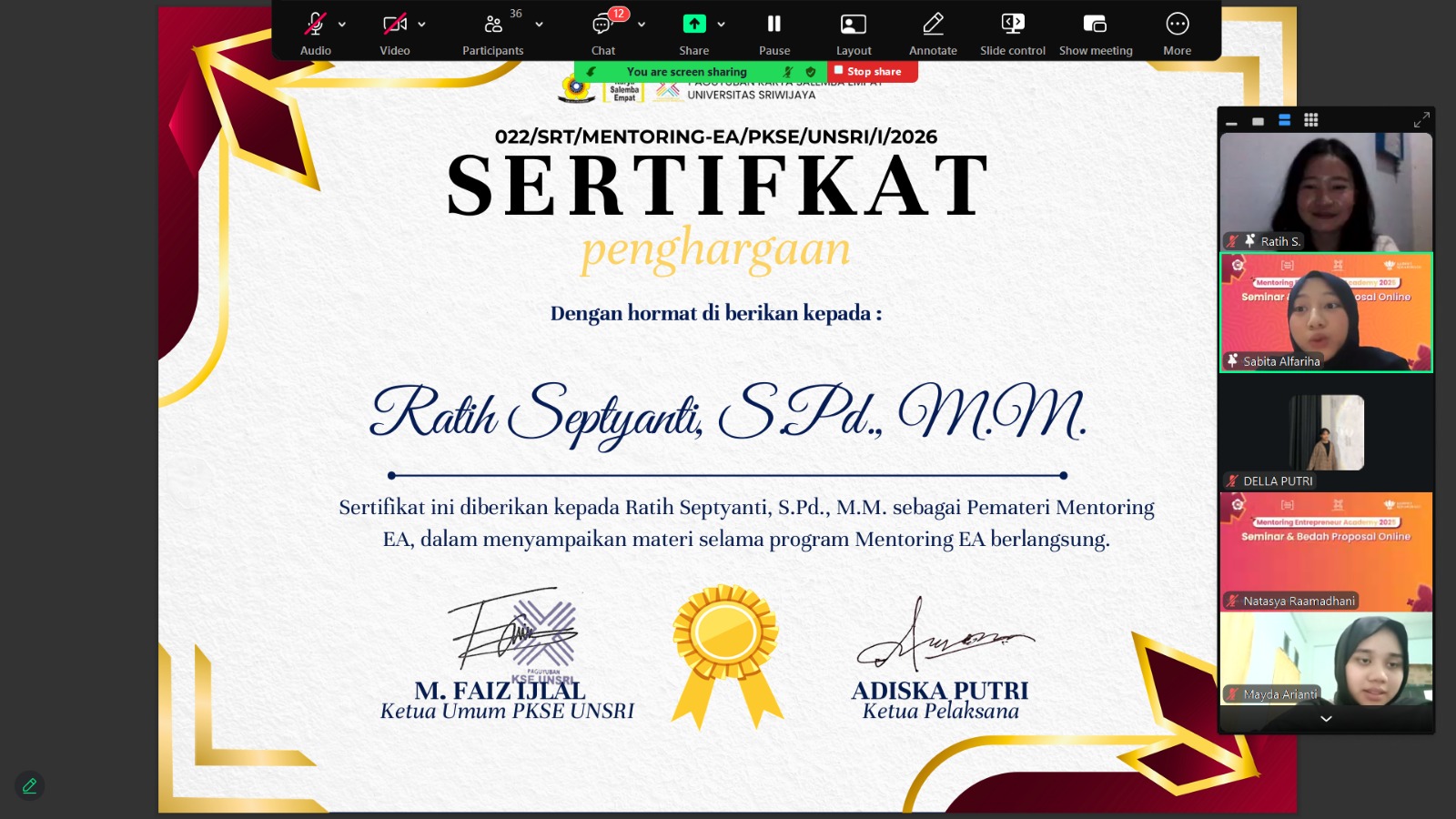Image resolution: width=1456 pixels, height=819 pixels.
Task: Open the Annotate tool
Action: pos(933,32)
